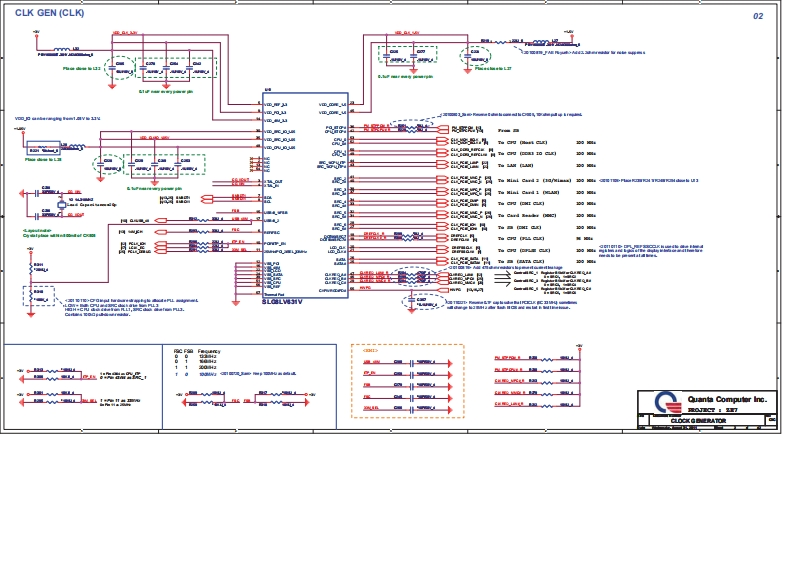Click the L33 inductor symbol at top left
Screen dimensions: 793x561
tap(77, 47)
